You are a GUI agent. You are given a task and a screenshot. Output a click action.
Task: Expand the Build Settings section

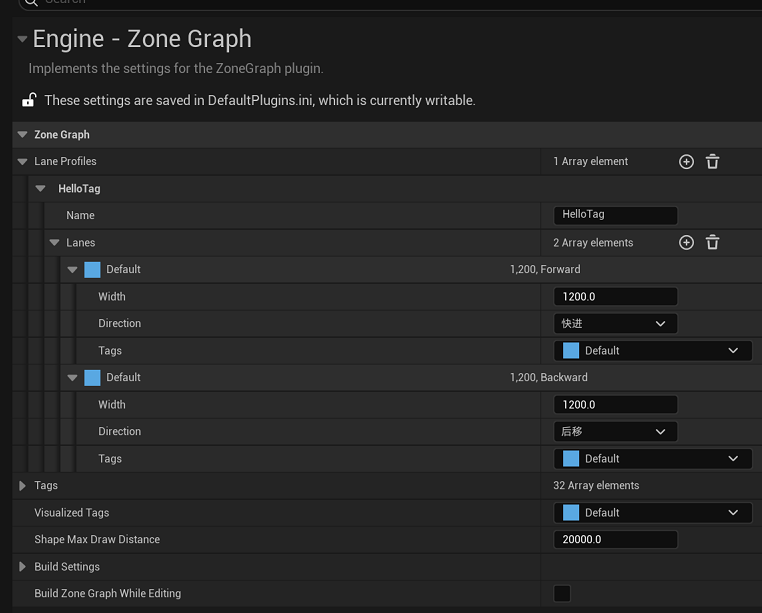[23, 567]
